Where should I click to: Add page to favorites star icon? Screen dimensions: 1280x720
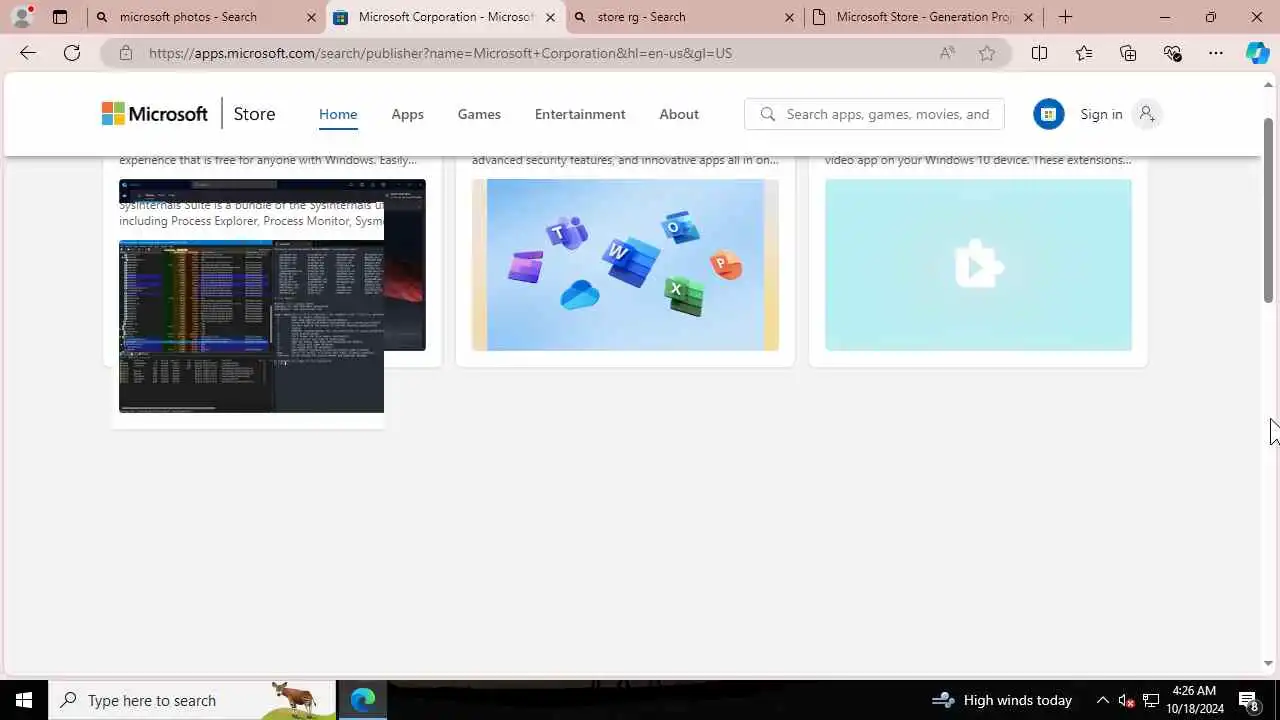pos(987,53)
